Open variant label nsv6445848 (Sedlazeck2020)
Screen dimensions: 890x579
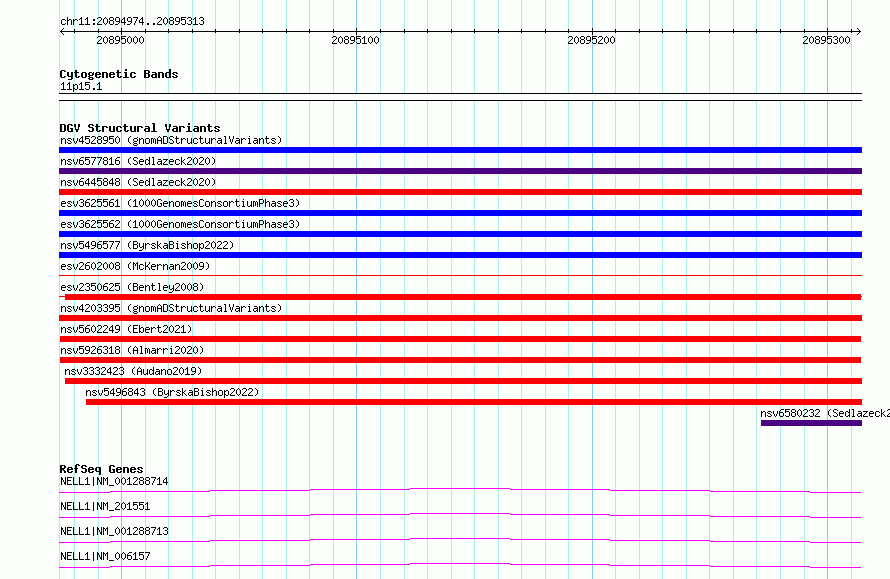pos(138,182)
